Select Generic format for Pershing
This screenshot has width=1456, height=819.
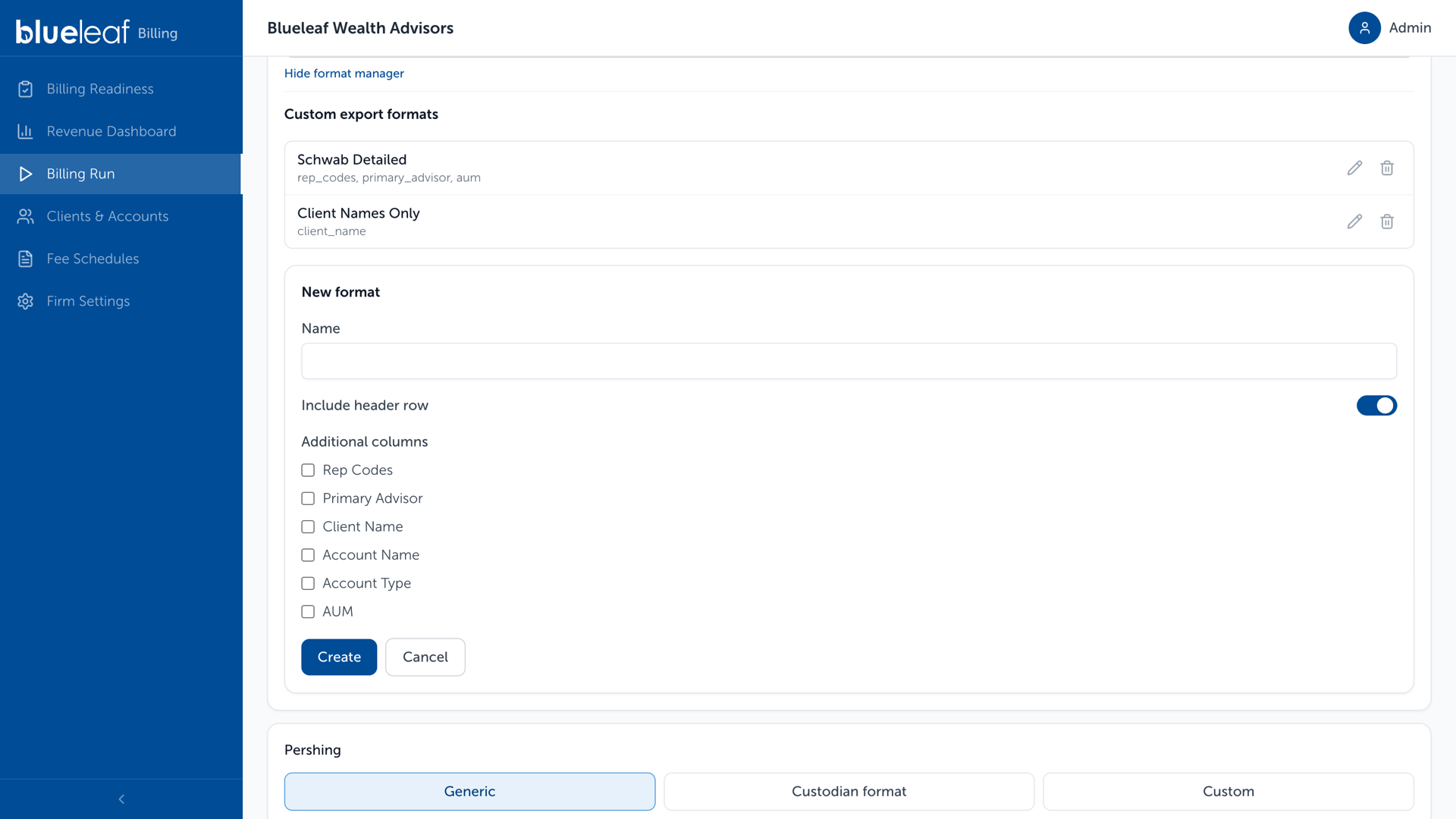coord(469,791)
